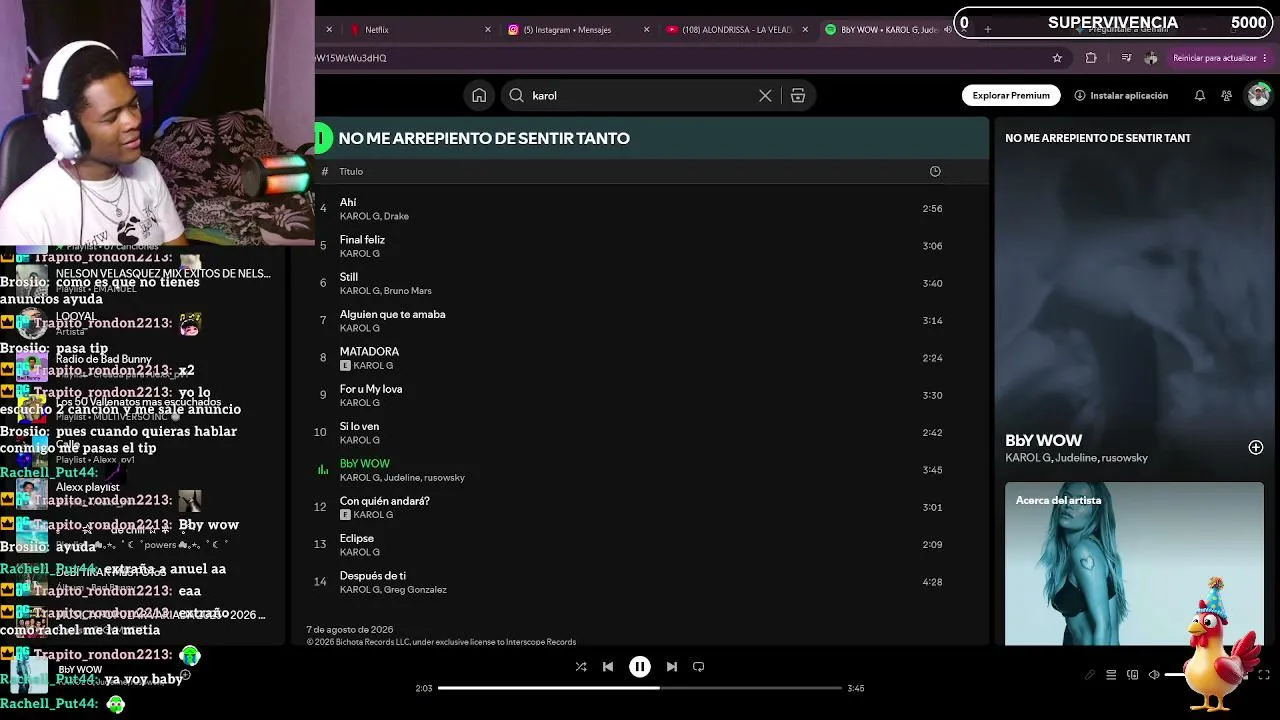The height and width of the screenshot is (720, 1280).
Task: Go to the Spotify home icon
Action: tap(479, 95)
